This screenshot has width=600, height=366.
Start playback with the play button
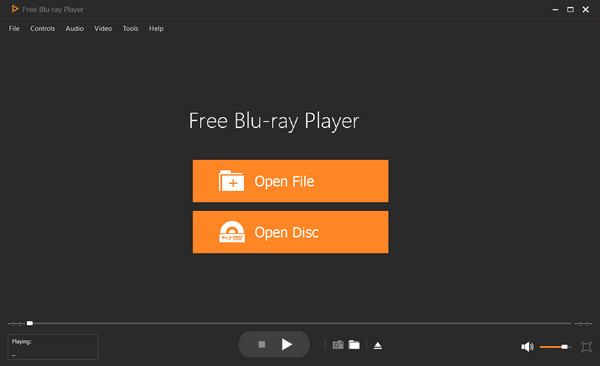pos(287,345)
